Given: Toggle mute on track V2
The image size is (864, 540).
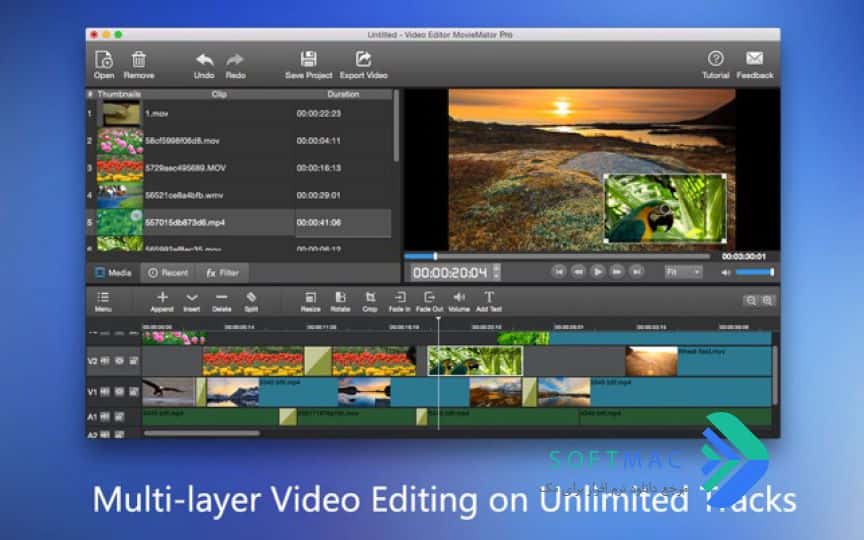Looking at the screenshot, I should pos(105,361).
